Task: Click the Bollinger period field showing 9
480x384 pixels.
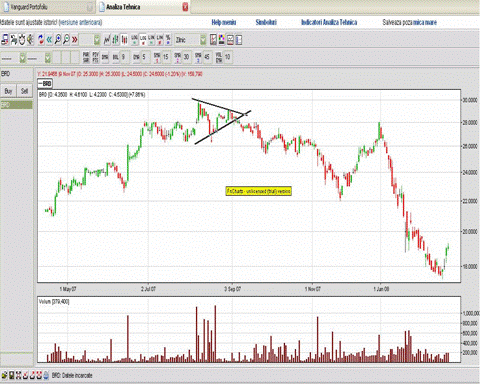Action: coord(124,57)
